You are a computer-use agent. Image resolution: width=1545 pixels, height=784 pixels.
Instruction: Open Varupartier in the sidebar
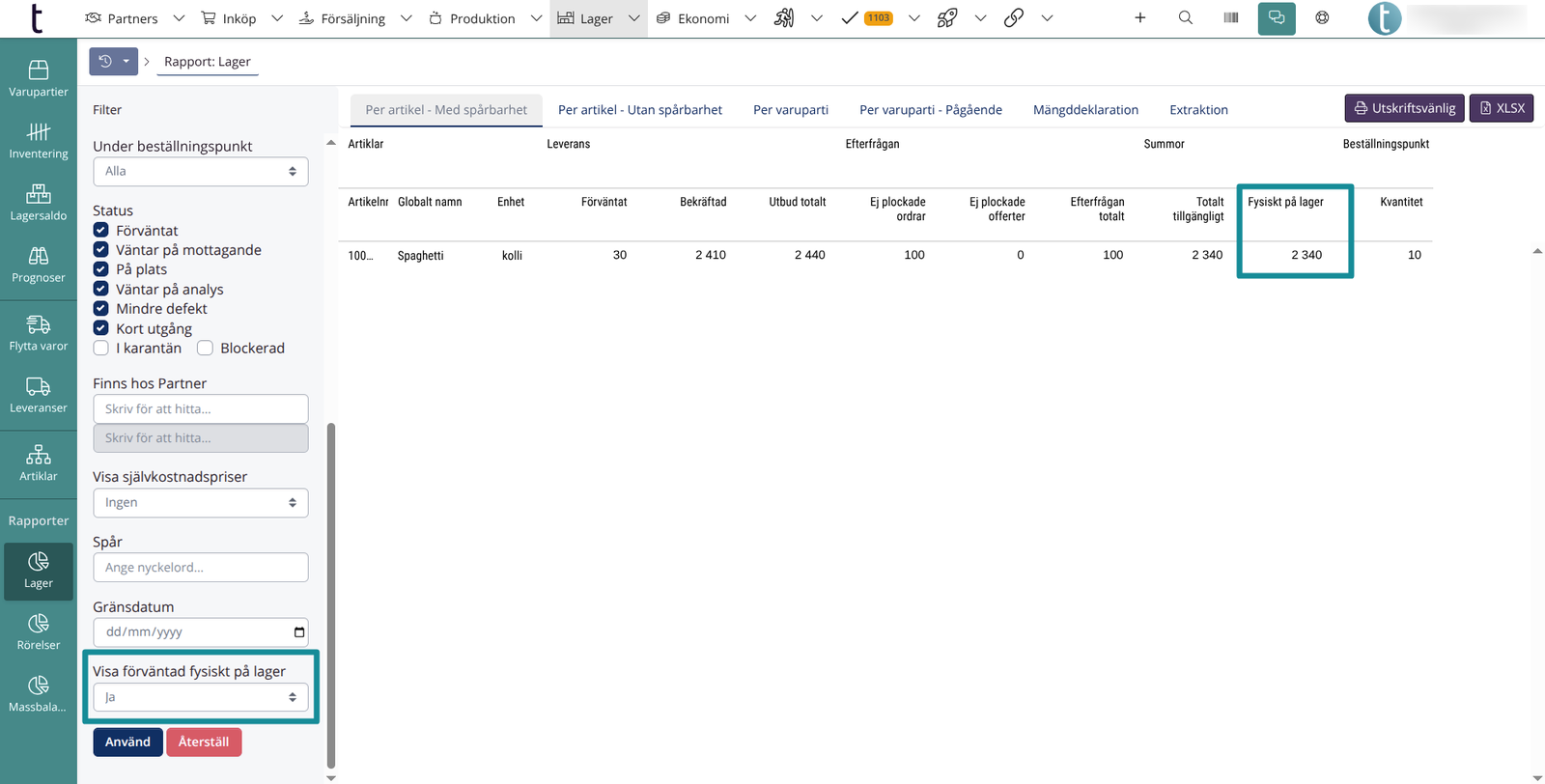tap(39, 79)
